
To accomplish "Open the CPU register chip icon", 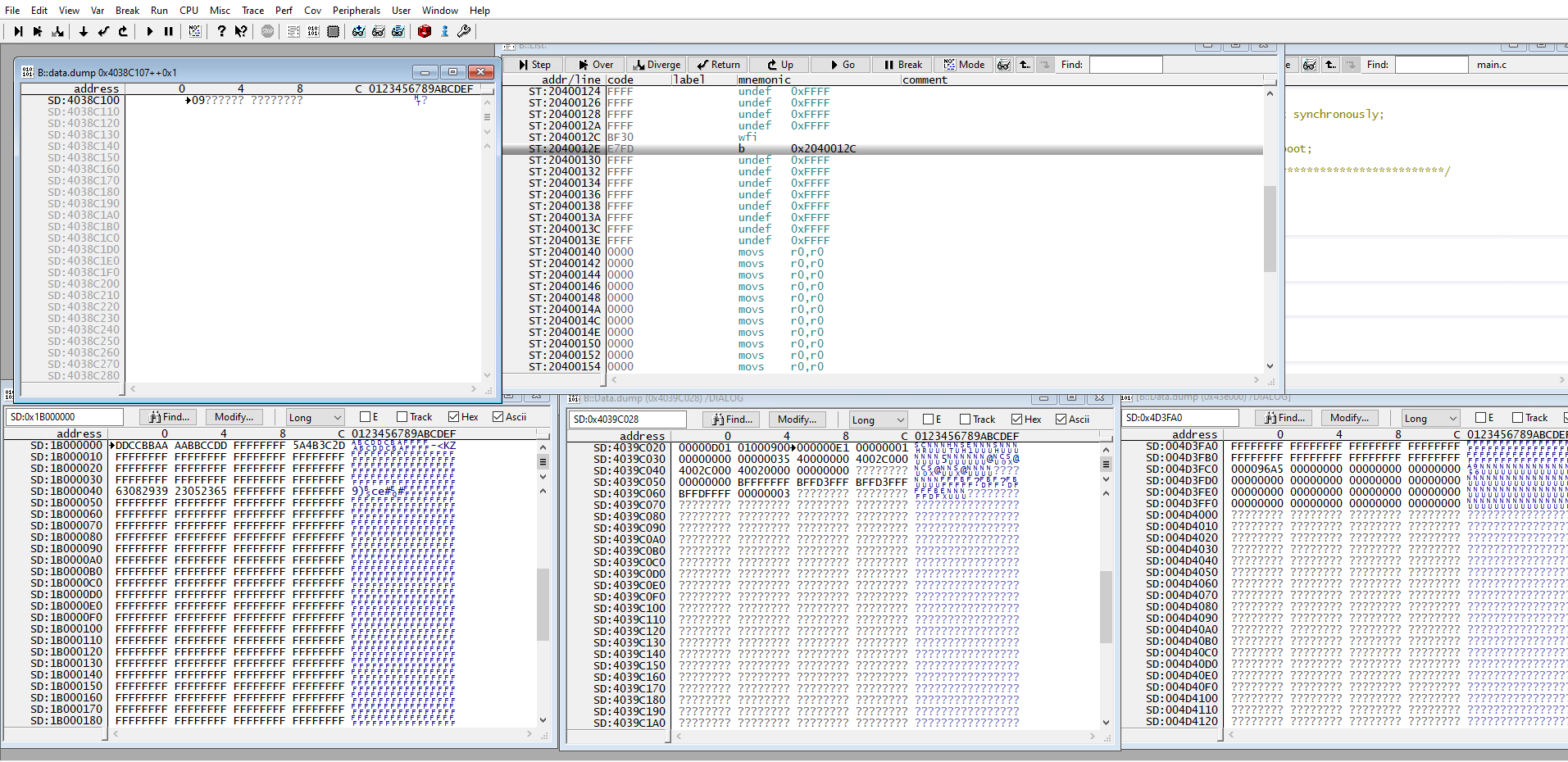I will point(333,31).
